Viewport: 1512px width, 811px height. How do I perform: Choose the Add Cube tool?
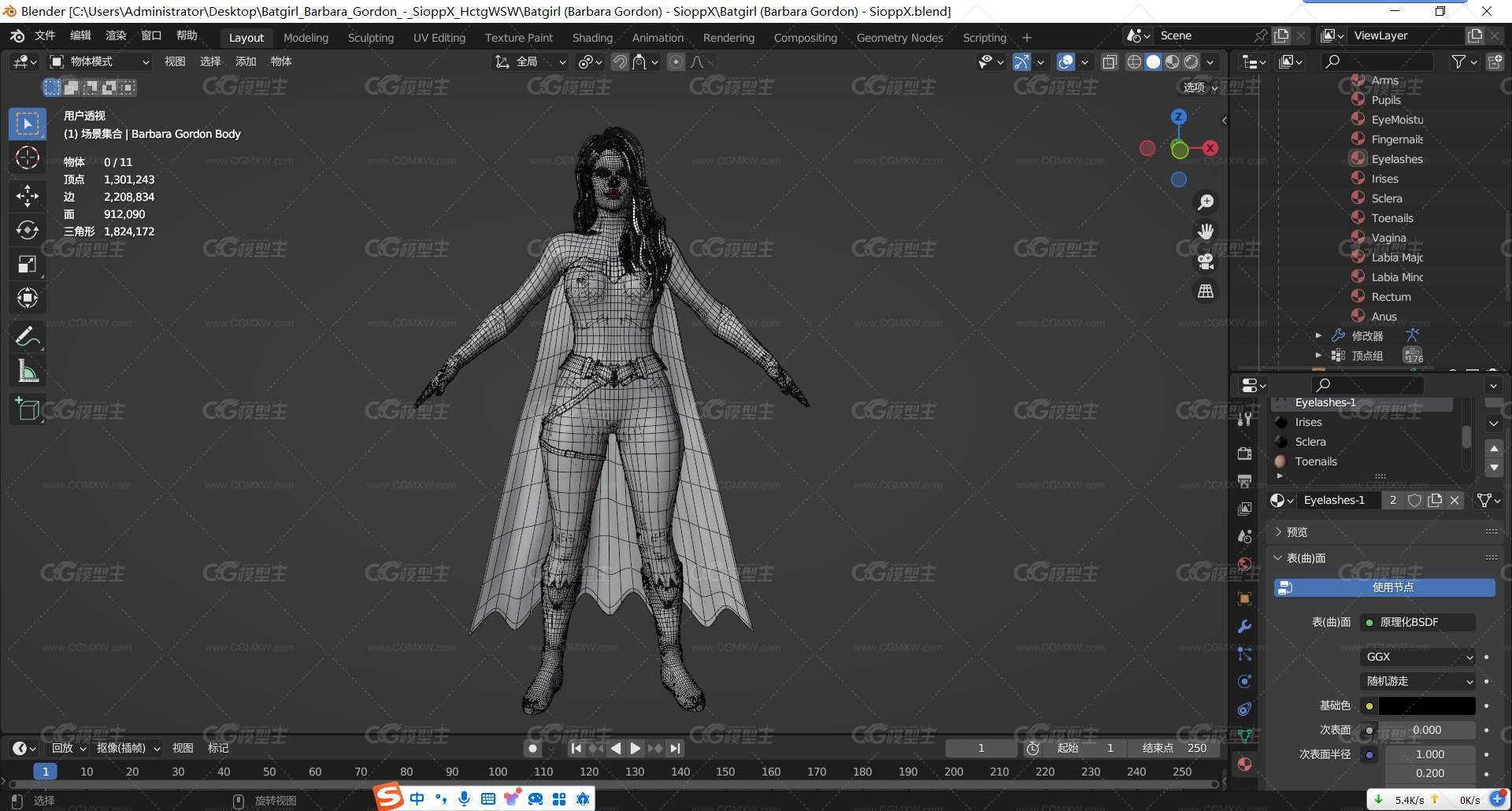click(28, 409)
